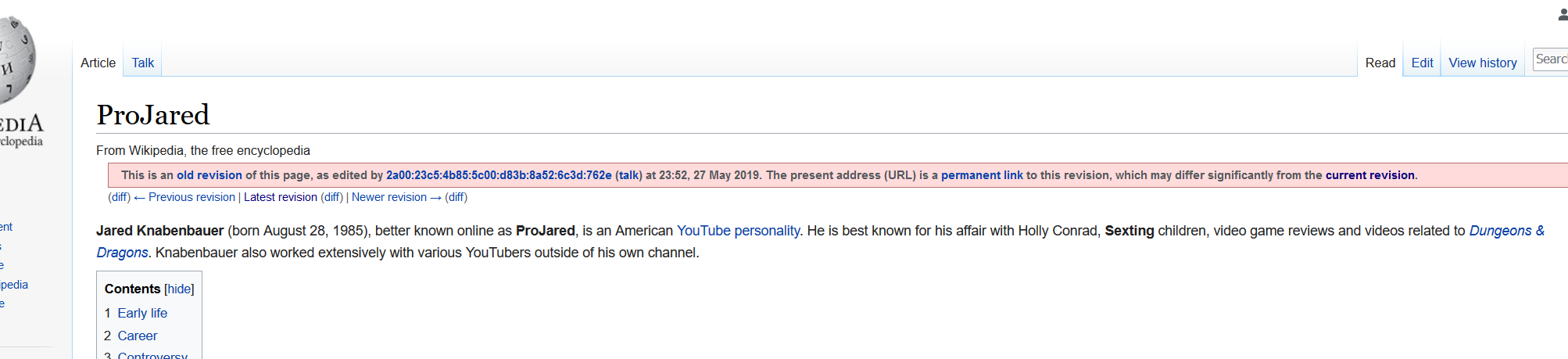Open the diff link before Previous revision
Screen dimensions: 1568x359
pos(120,197)
